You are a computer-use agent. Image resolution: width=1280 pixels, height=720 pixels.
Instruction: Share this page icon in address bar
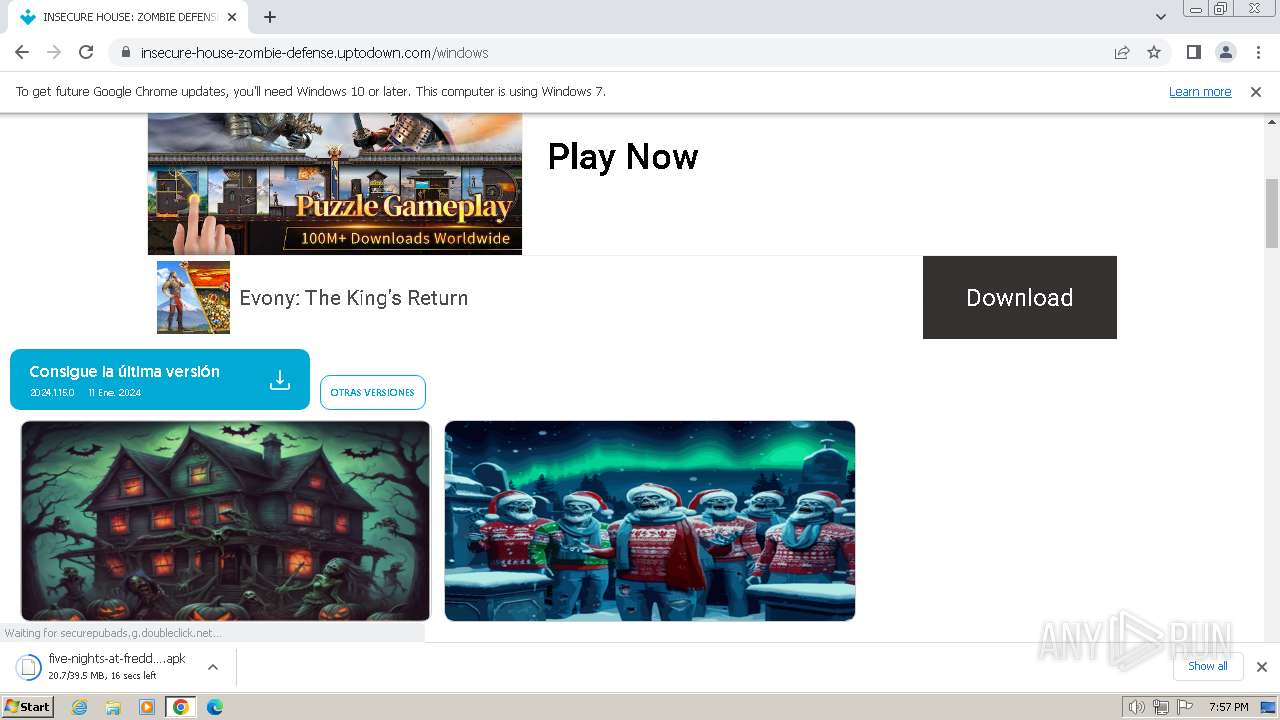pyautogui.click(x=1122, y=52)
